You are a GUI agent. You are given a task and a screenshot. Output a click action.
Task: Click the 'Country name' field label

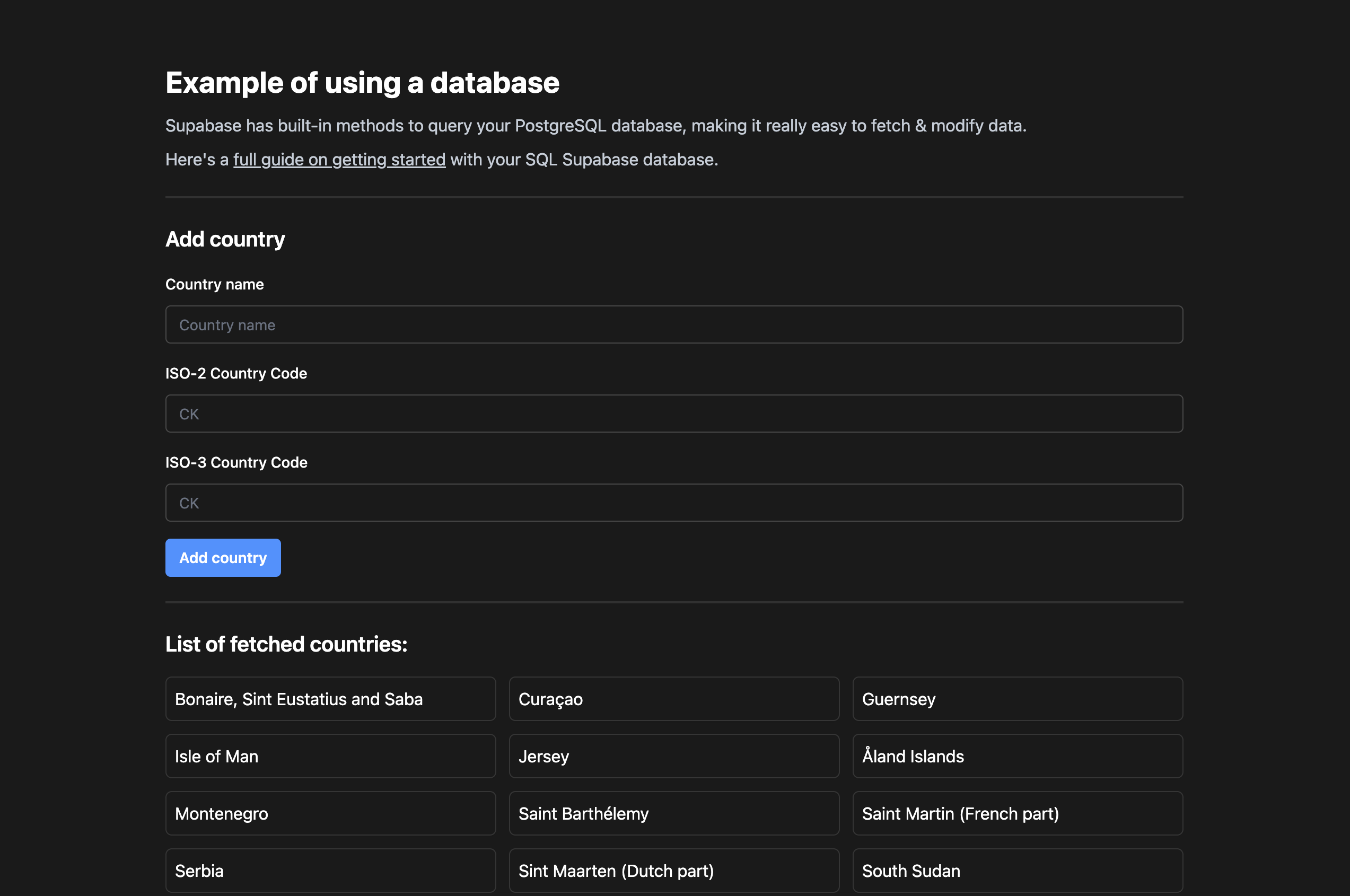point(214,285)
